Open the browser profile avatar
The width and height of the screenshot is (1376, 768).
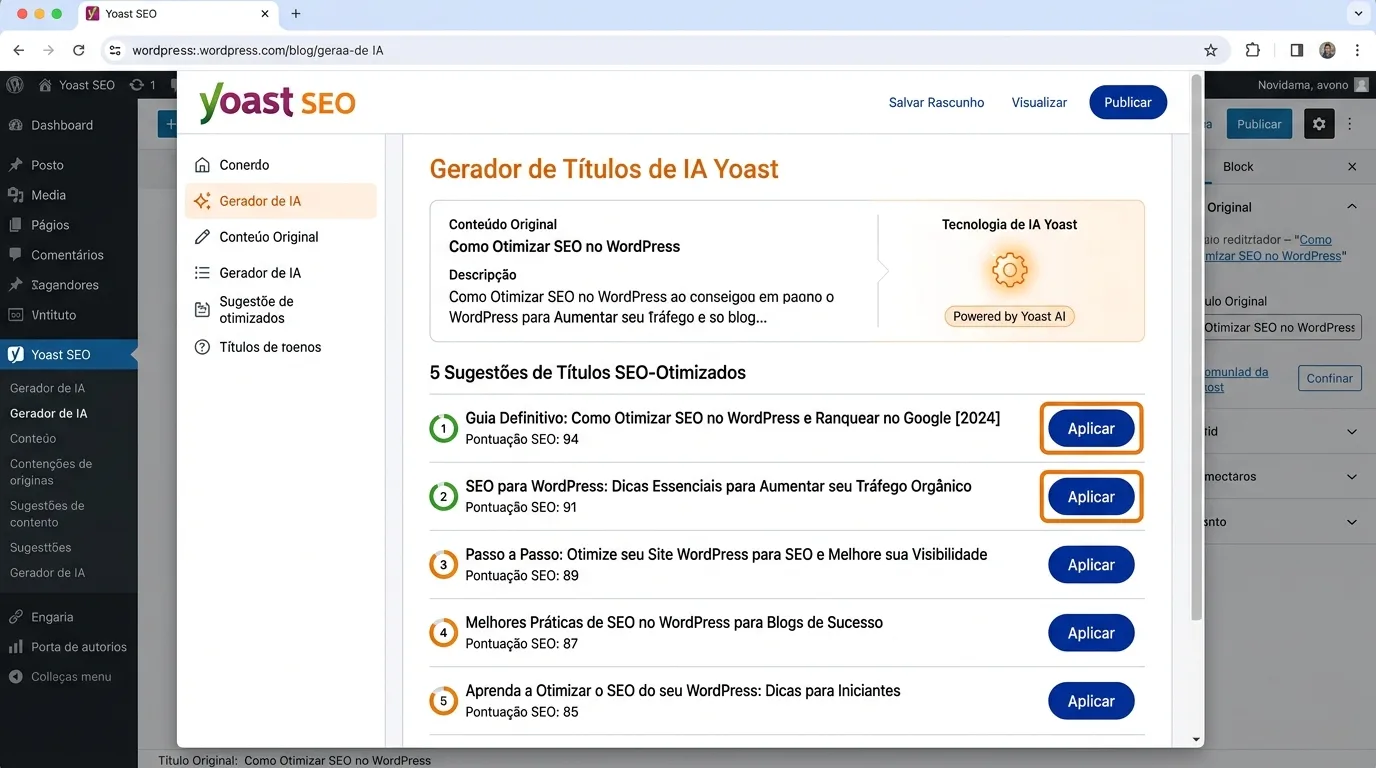click(1327, 50)
